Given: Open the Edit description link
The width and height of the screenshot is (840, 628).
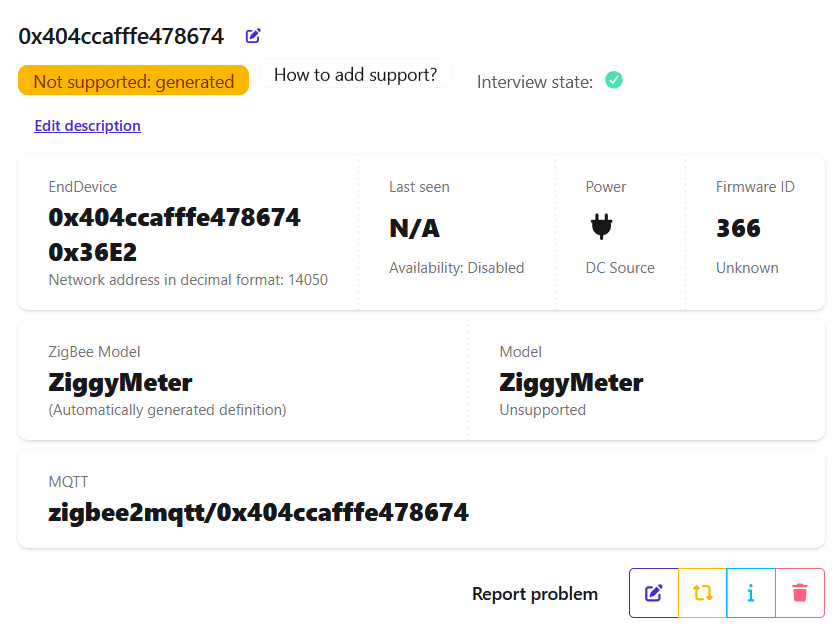Looking at the screenshot, I should pos(87,126).
